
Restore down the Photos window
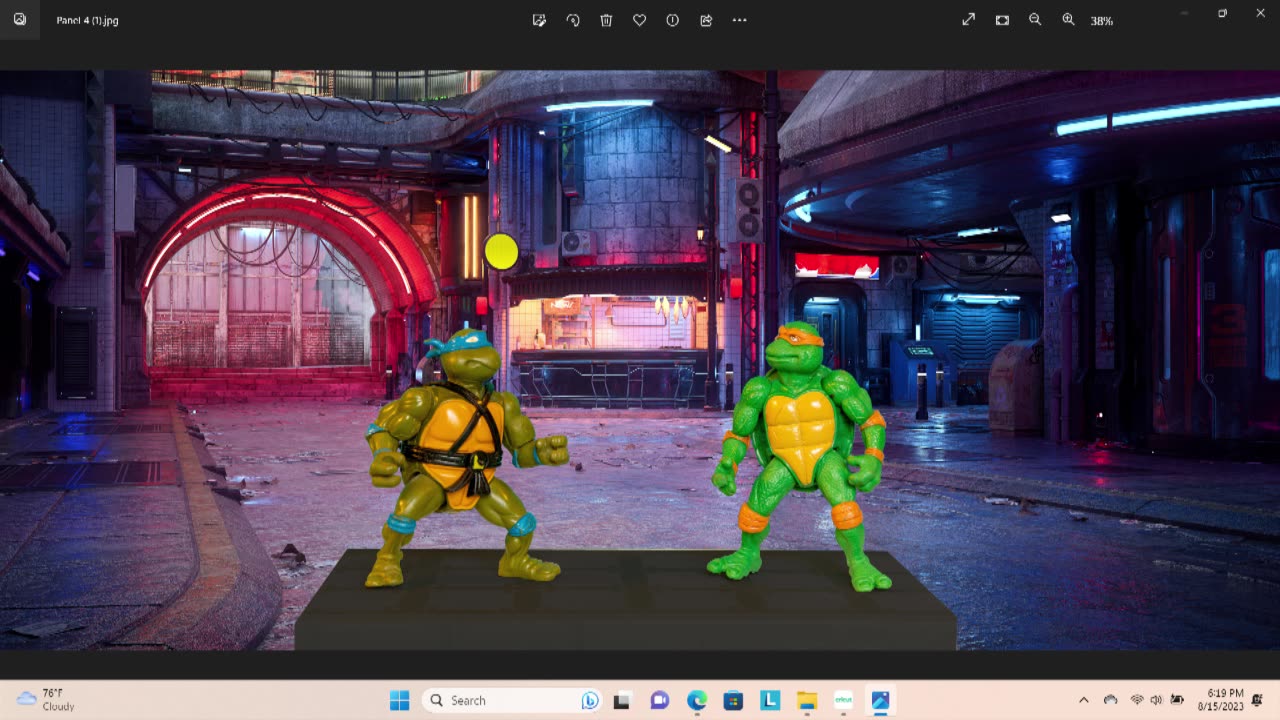tap(1222, 13)
